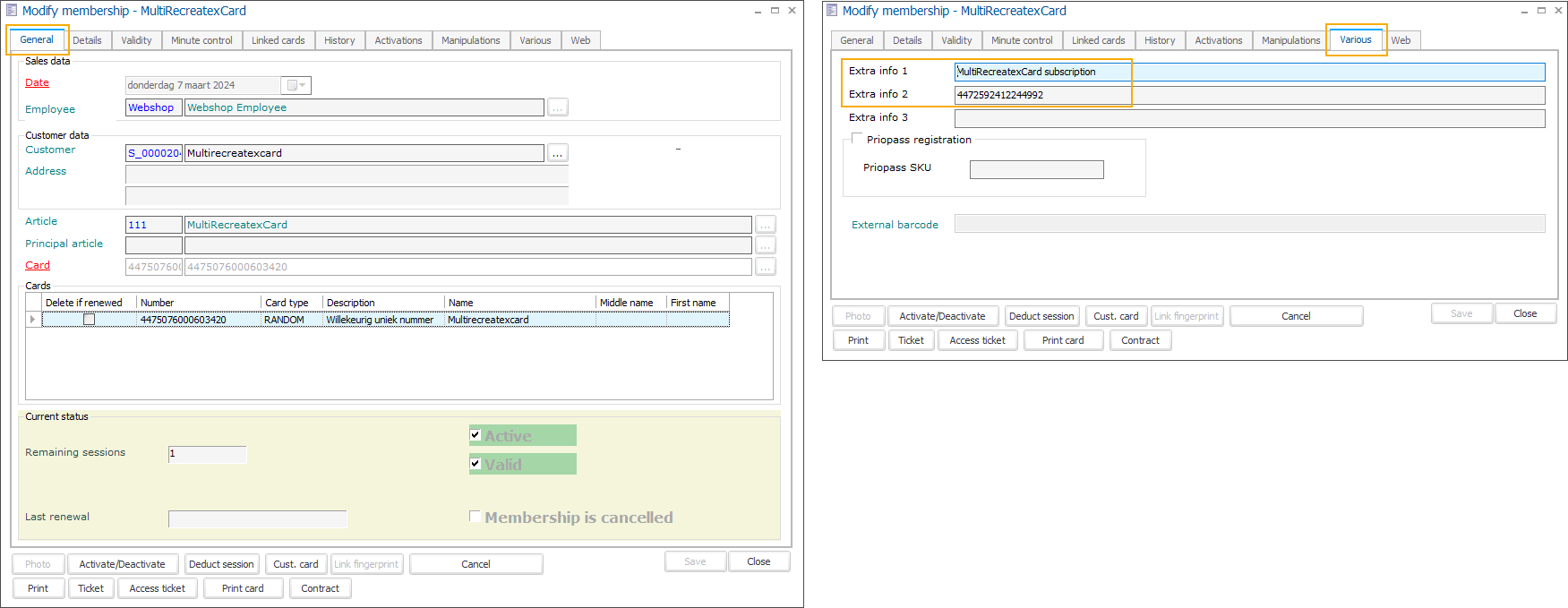Open the Web tab in right window
This screenshot has width=1568, height=608.
point(1401,40)
